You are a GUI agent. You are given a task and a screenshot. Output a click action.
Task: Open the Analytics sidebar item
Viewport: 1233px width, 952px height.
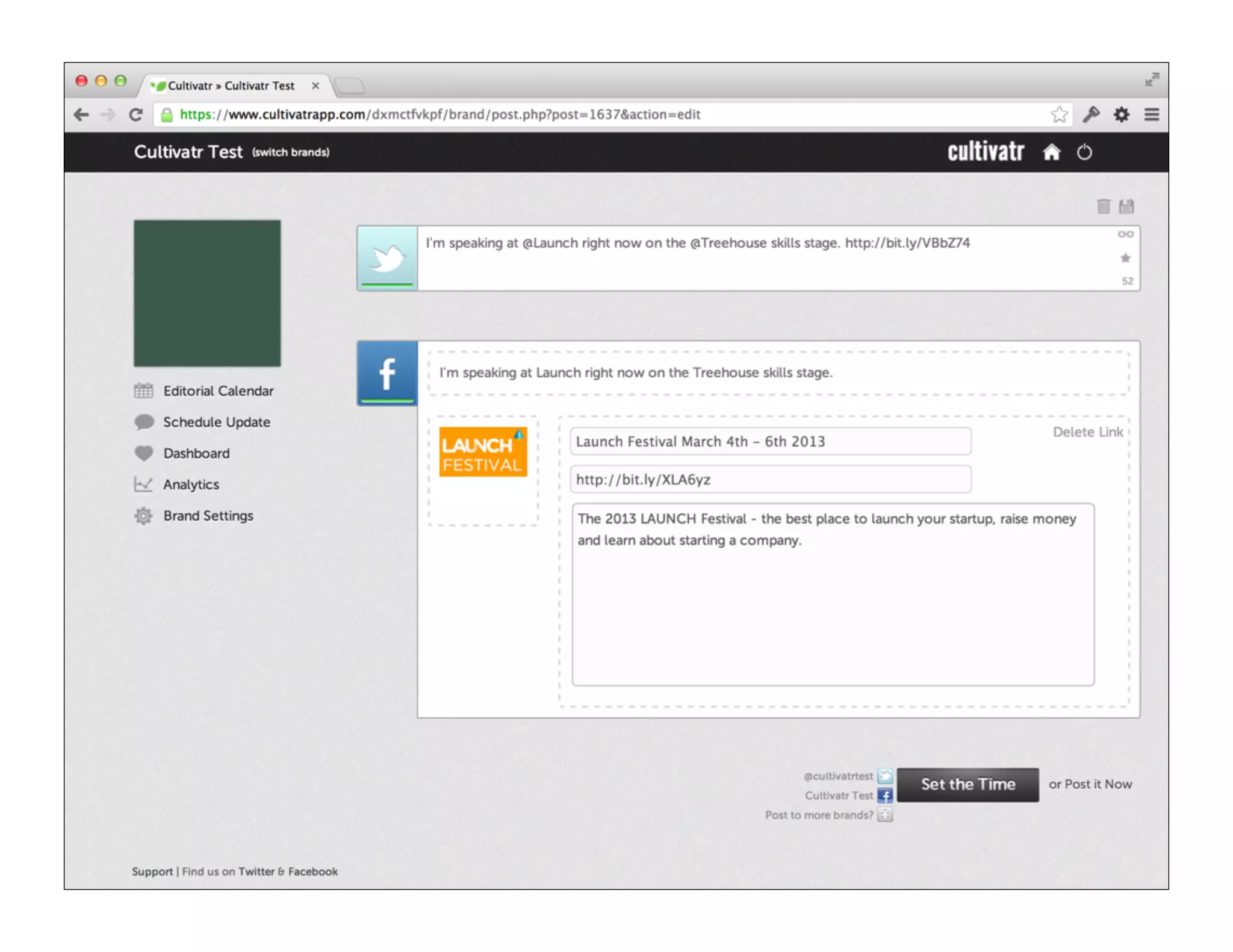[191, 484]
